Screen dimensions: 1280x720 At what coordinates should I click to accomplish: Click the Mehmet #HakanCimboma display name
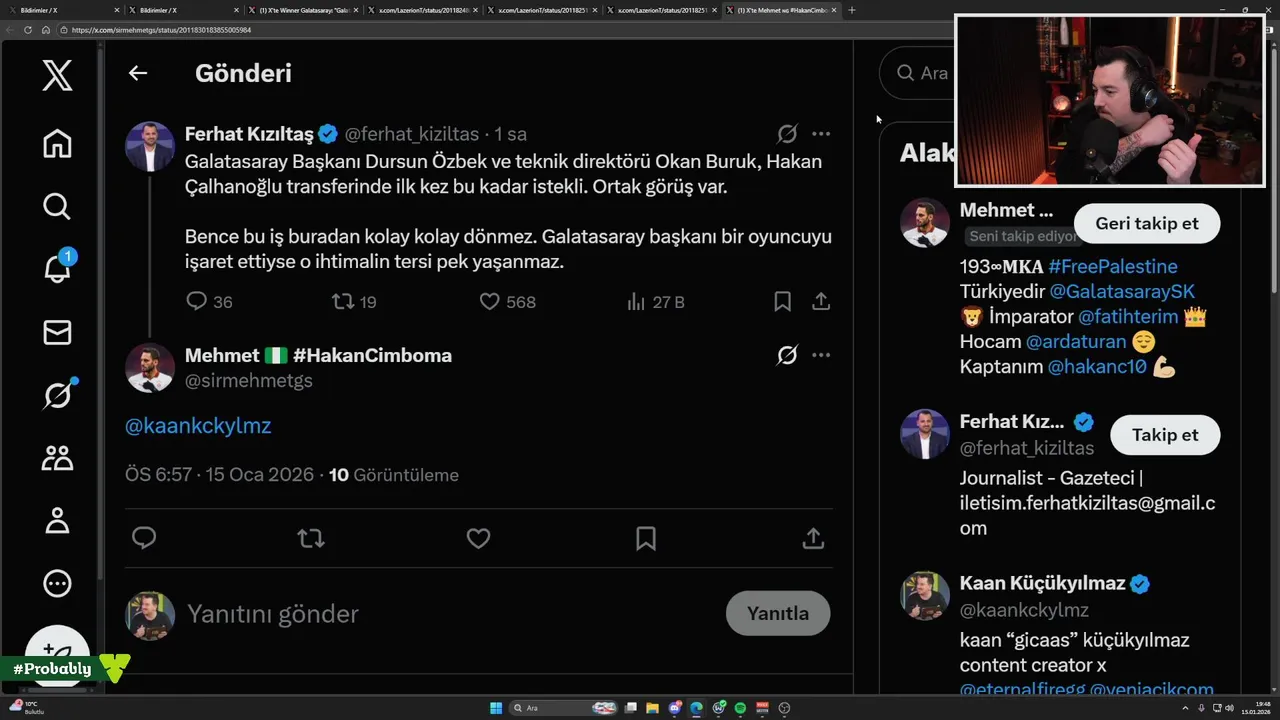pos(318,355)
